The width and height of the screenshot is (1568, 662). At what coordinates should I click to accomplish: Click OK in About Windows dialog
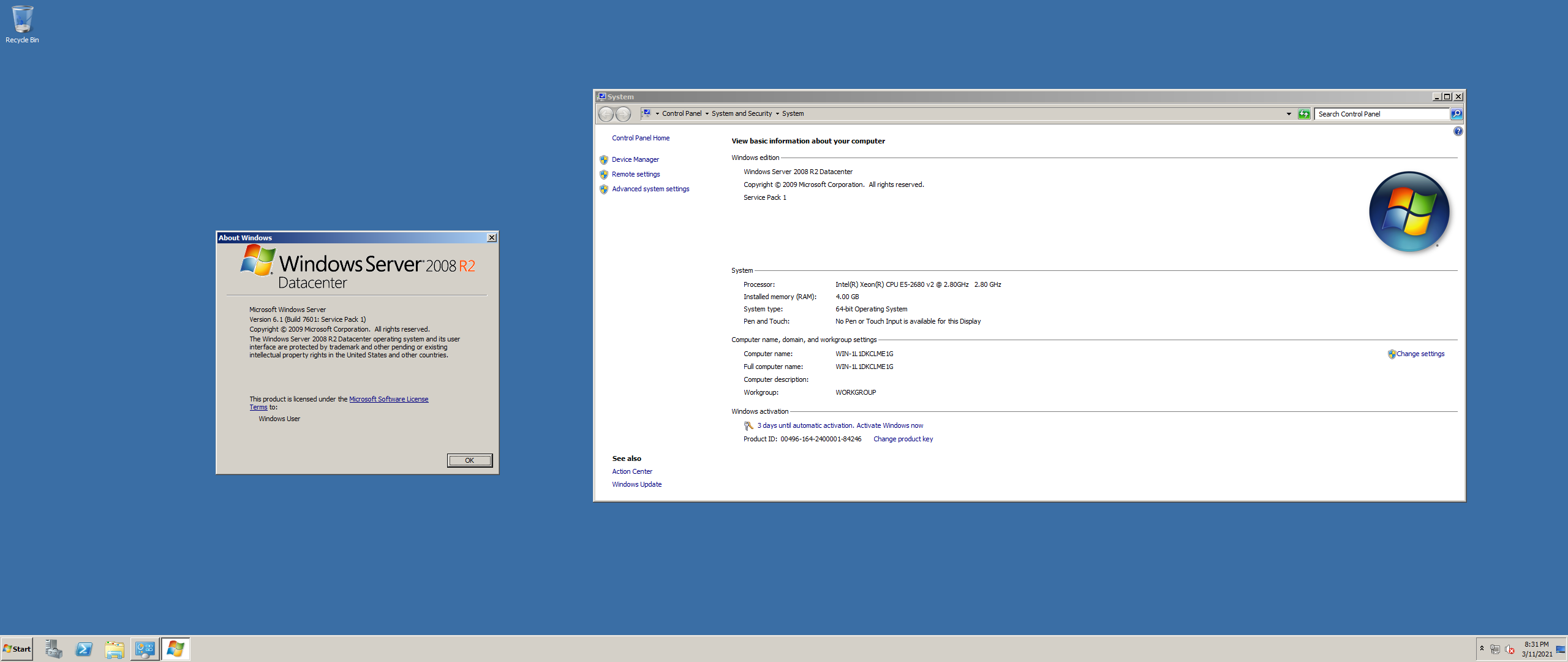[x=470, y=461]
